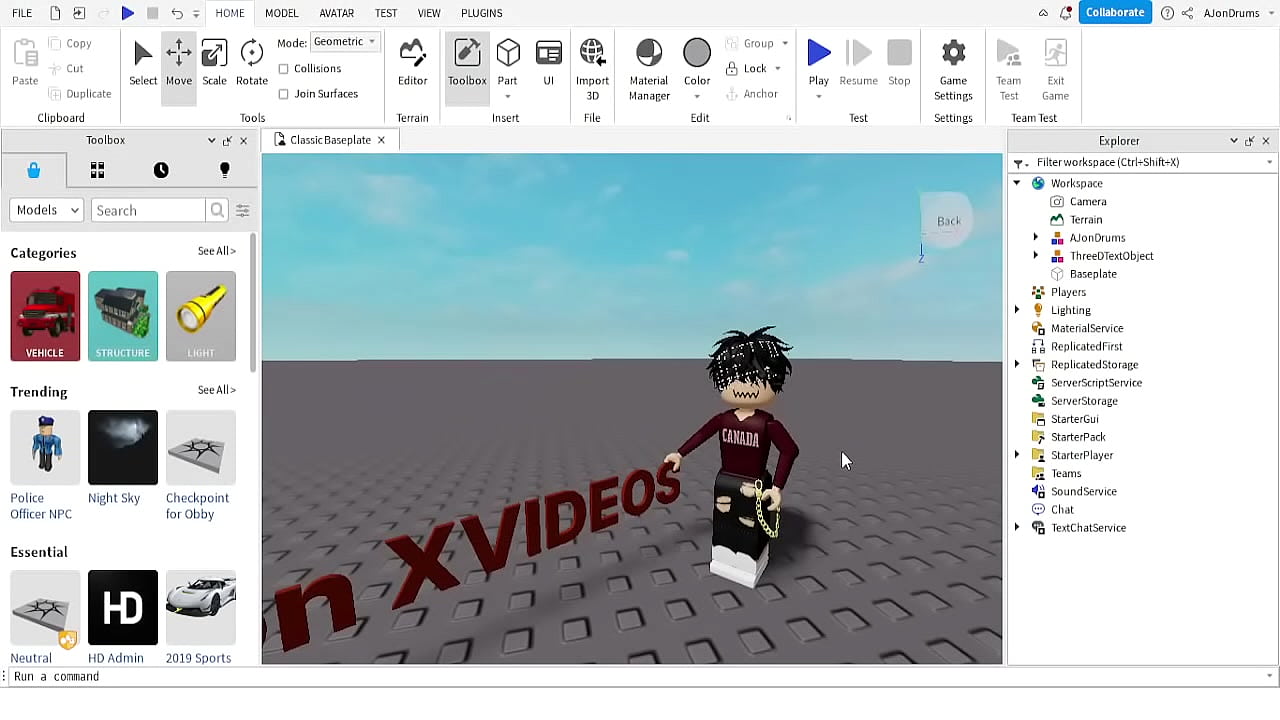Open the Material Manager
The height and width of the screenshot is (720, 1280).
click(x=648, y=62)
